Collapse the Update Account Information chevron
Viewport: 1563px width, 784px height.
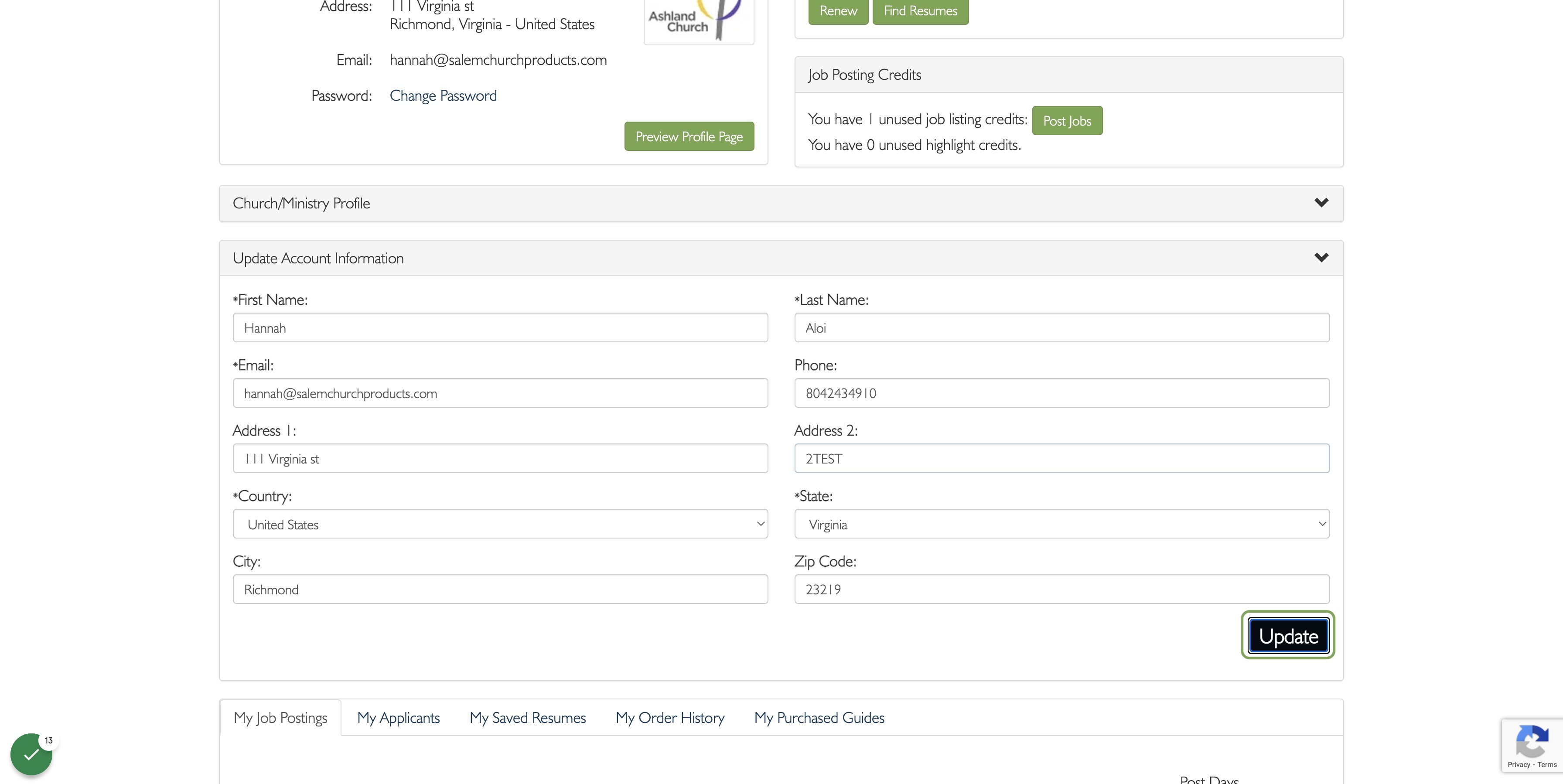(1321, 258)
